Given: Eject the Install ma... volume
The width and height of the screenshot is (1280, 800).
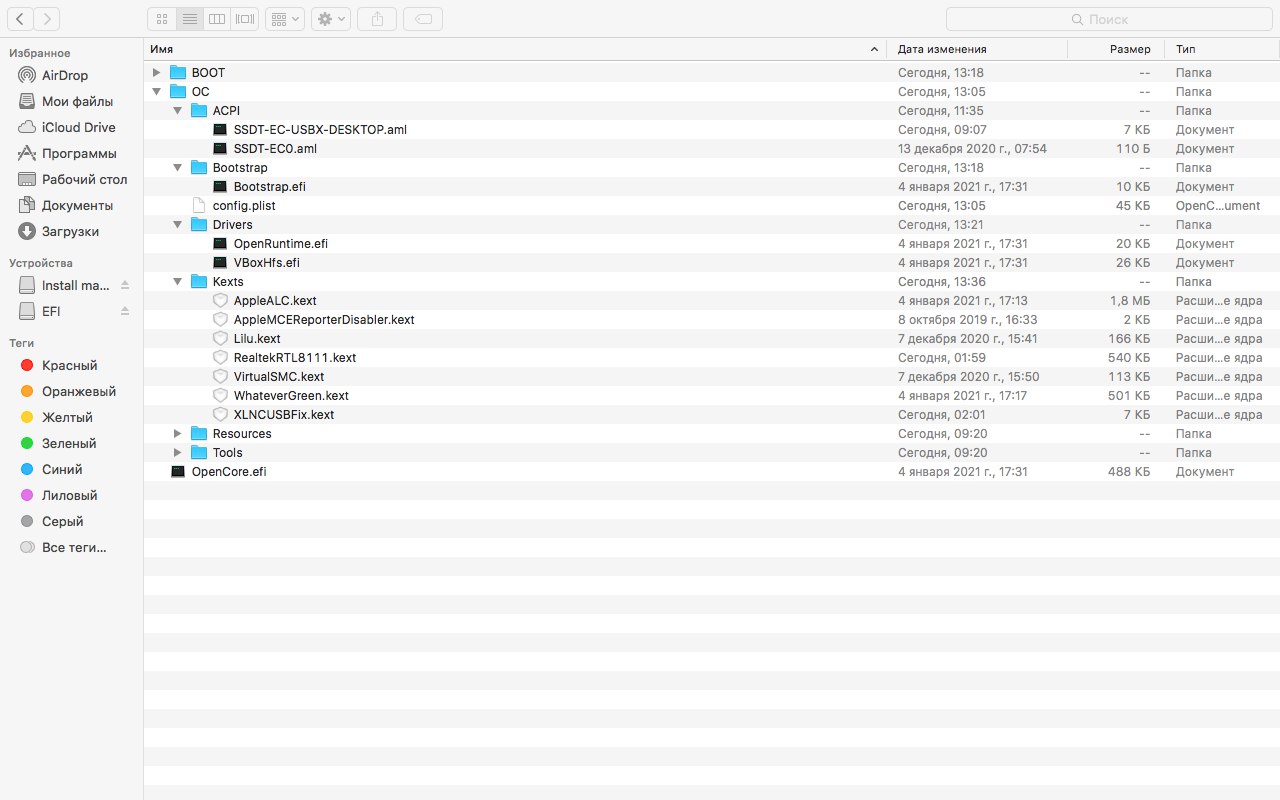Looking at the screenshot, I should [x=125, y=285].
